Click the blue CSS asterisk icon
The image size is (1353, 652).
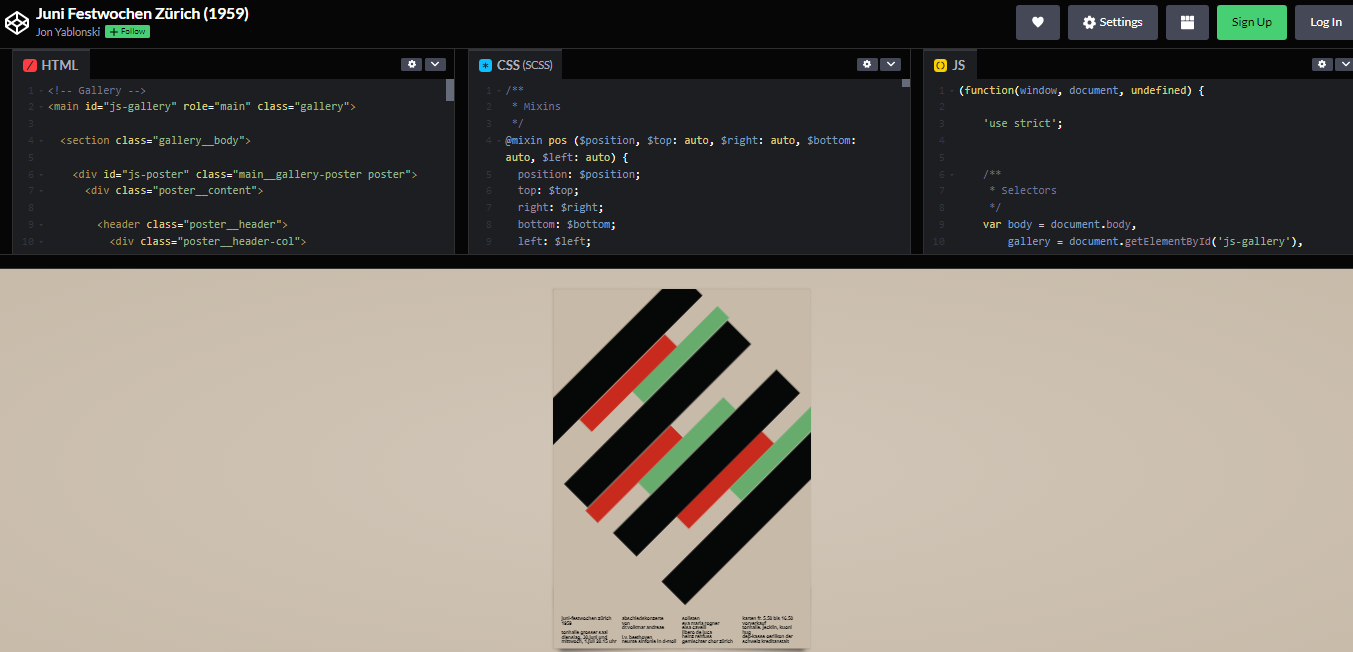coord(486,65)
